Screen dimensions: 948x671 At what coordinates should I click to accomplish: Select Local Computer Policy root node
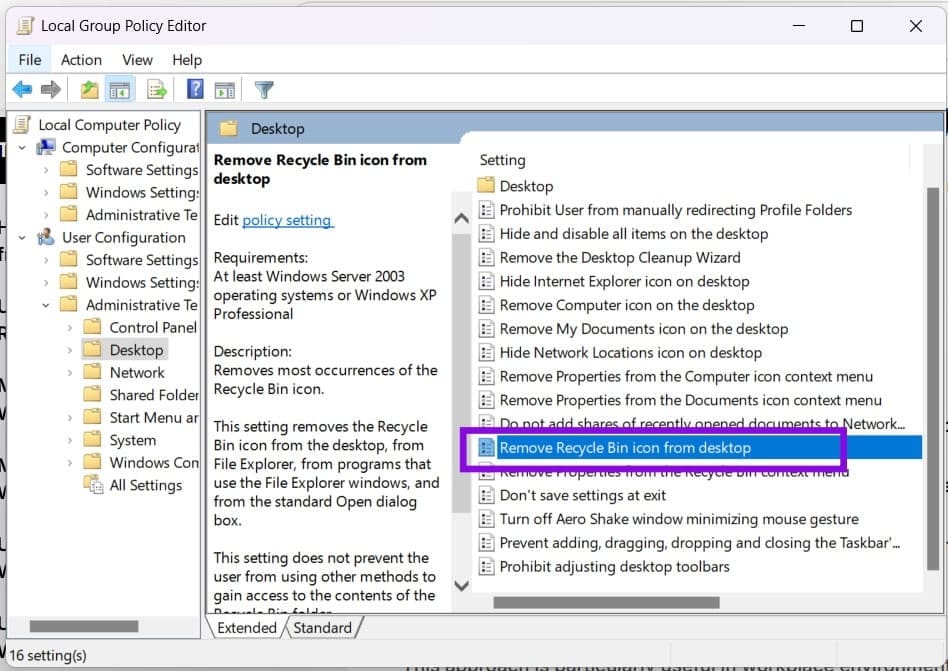(109, 125)
